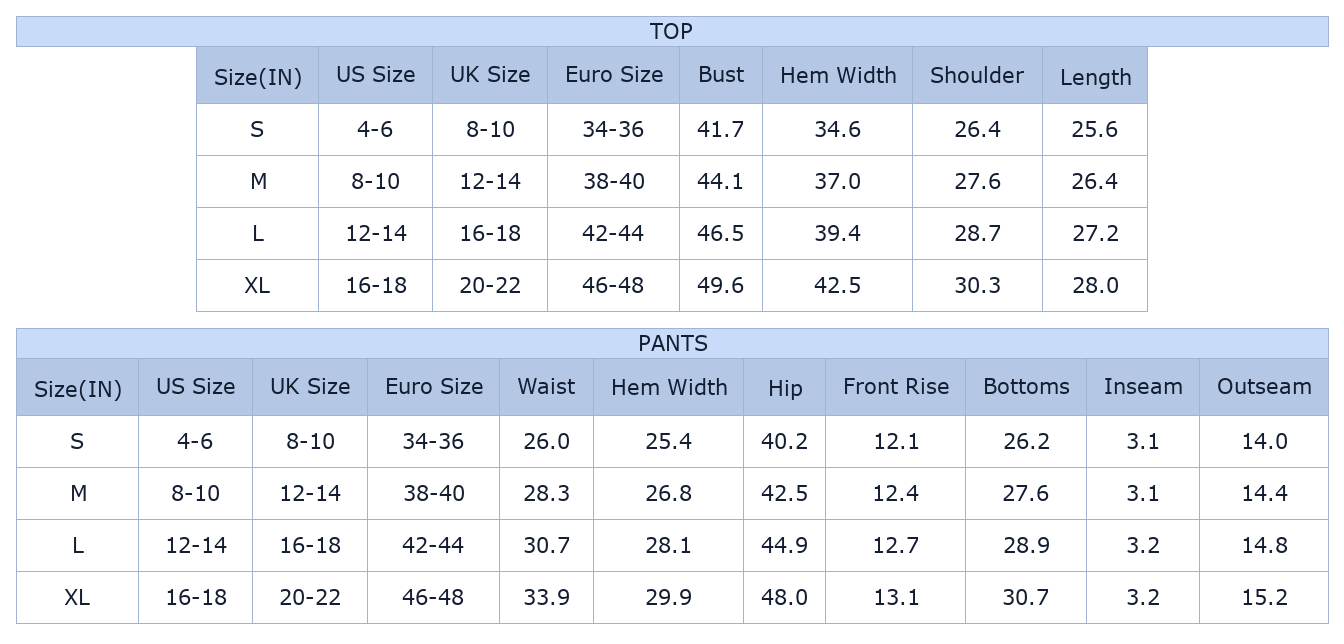Click the PANTS table title bar
1344x644 pixels.
(672, 343)
